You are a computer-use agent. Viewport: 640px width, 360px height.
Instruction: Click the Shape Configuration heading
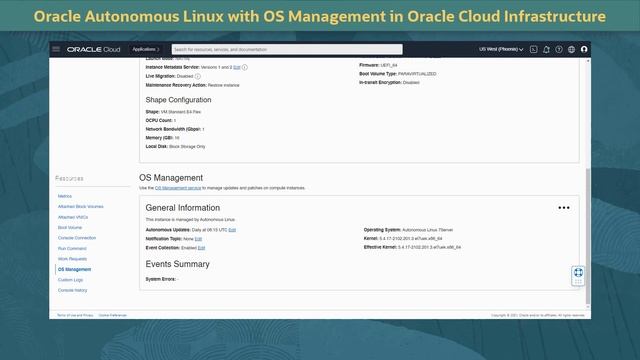pos(178,100)
